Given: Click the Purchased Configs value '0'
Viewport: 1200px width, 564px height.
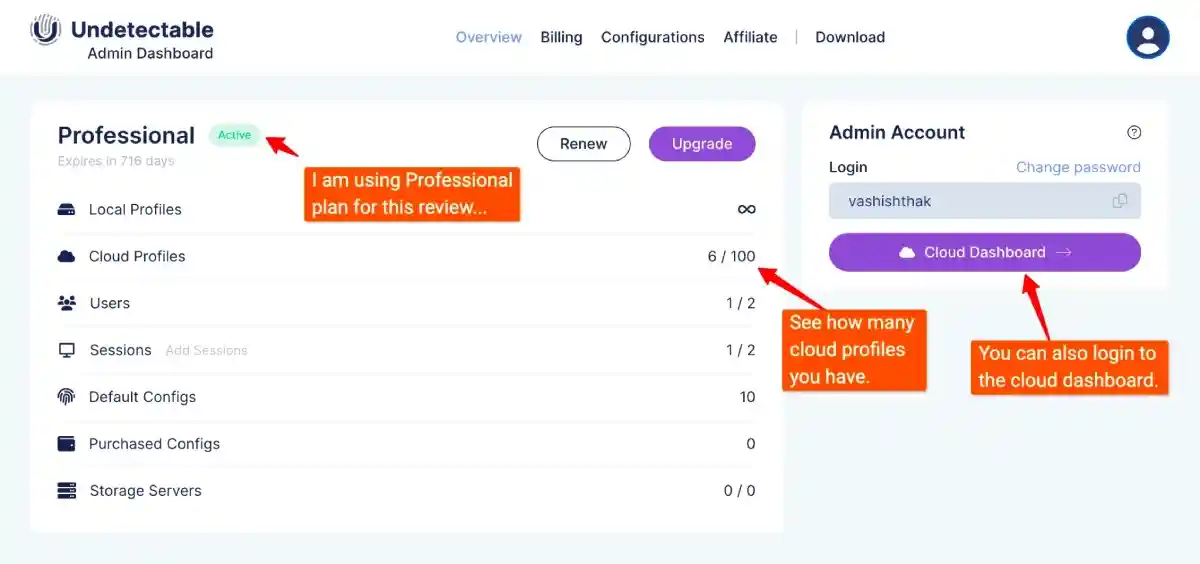Looking at the screenshot, I should coord(751,444).
